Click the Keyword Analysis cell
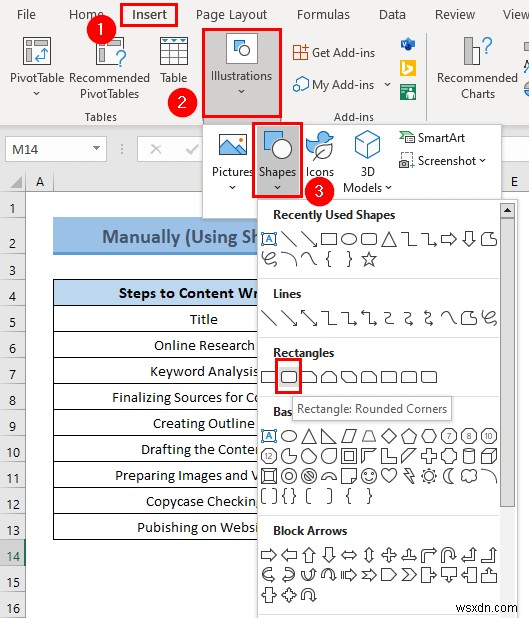Viewport: 529px width, 618px height. 156,371
